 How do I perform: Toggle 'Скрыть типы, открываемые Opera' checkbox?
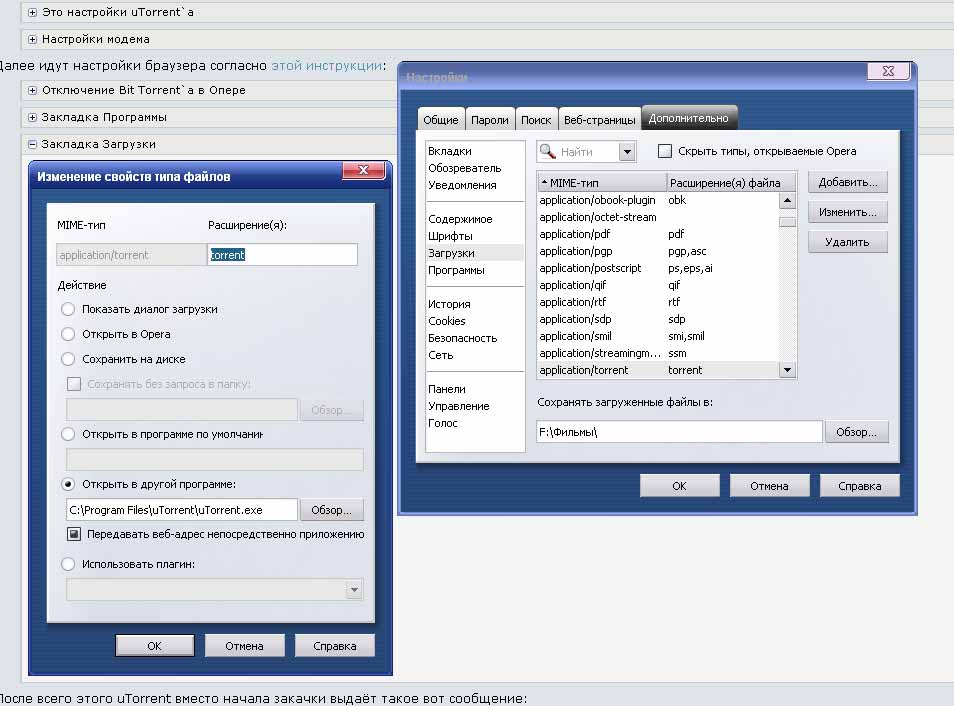665,151
